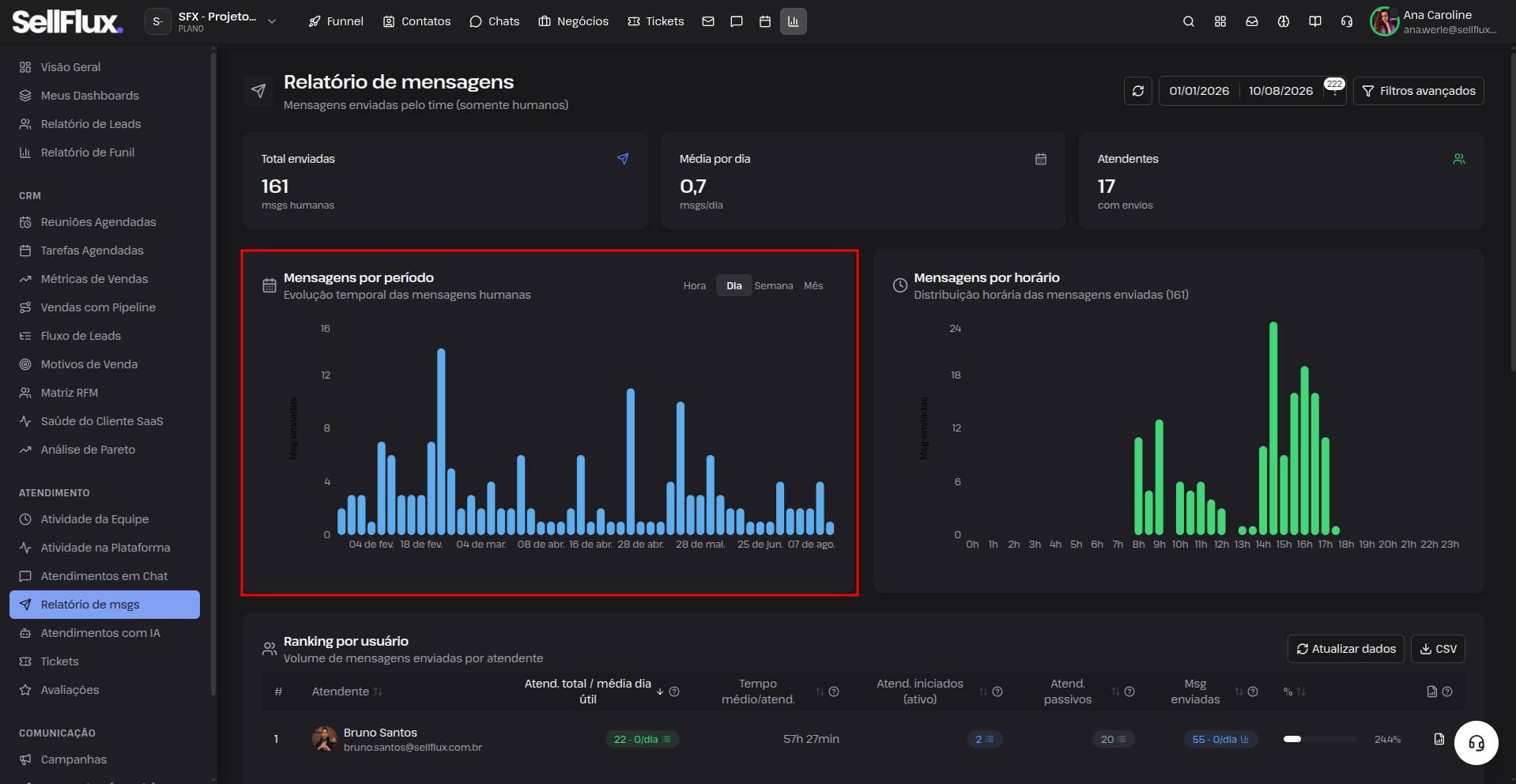The height and width of the screenshot is (784, 1516).
Task: Sort table by Atend. passivos arrows
Action: pos(1115,692)
